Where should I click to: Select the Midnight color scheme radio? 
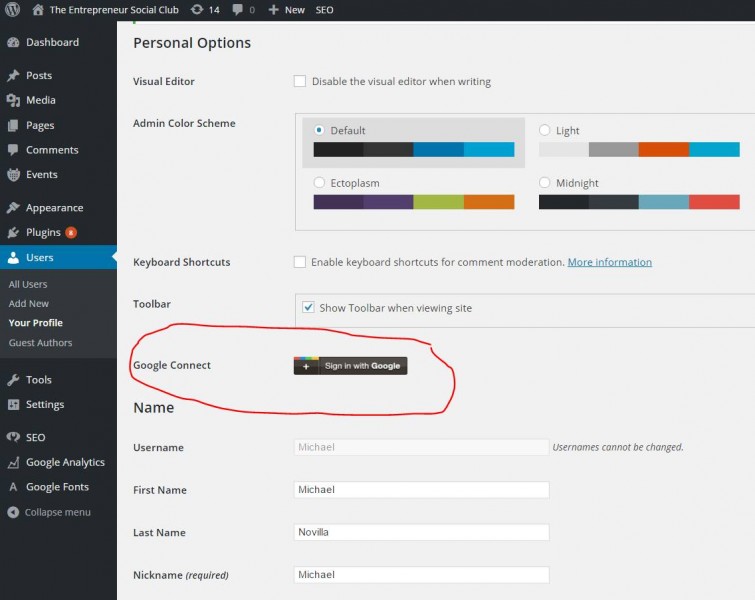click(x=545, y=183)
